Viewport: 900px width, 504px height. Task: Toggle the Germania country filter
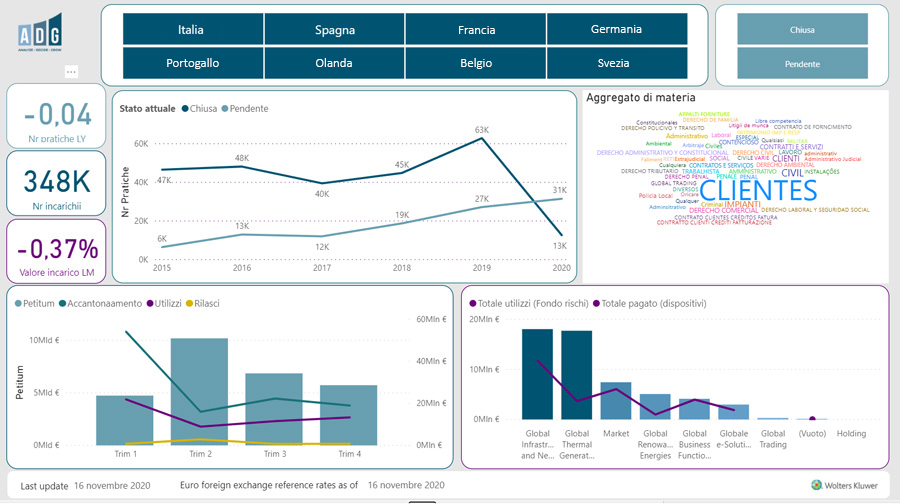tap(616, 29)
